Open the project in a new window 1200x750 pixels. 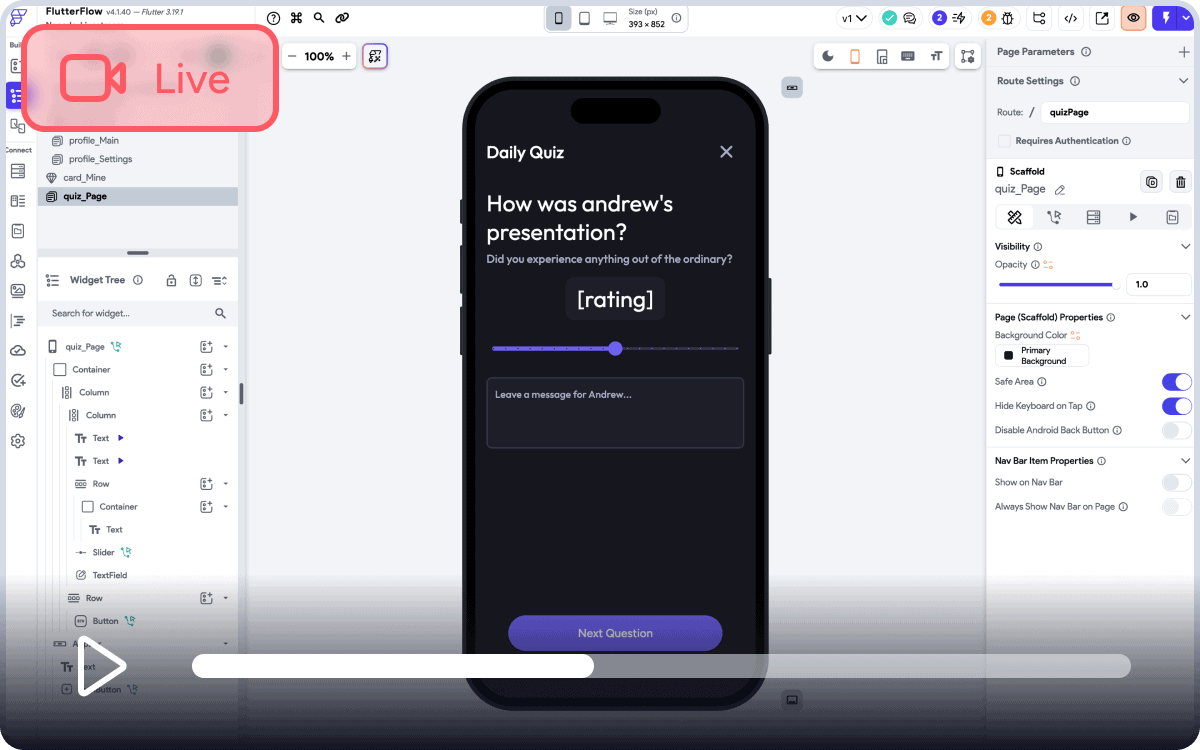point(1102,17)
